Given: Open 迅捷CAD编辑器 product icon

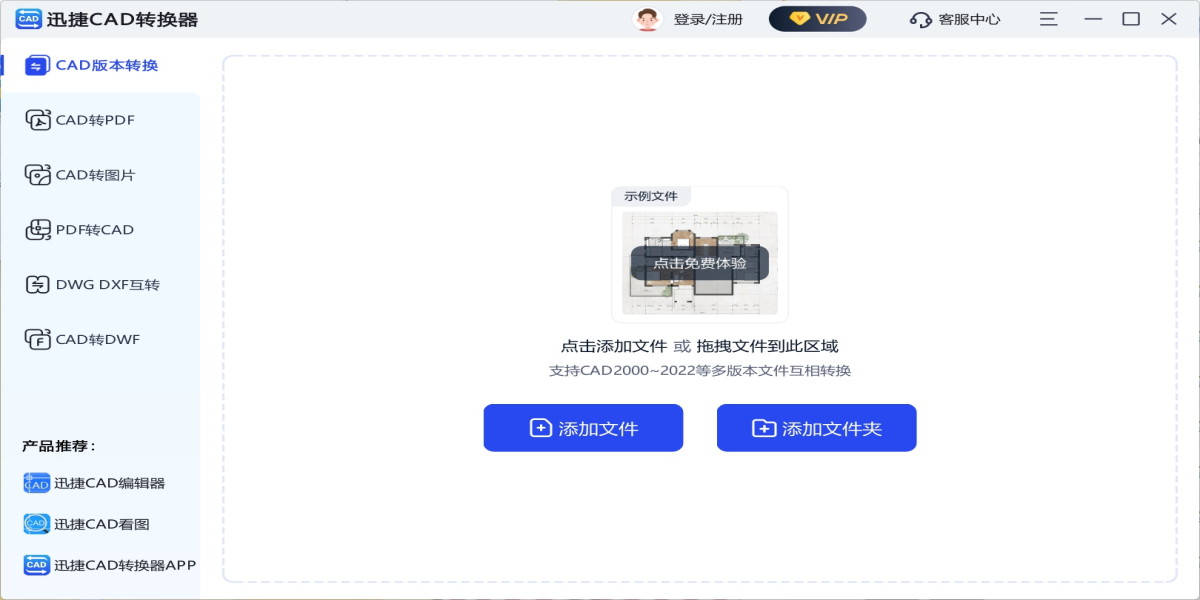Looking at the screenshot, I should pos(36,483).
